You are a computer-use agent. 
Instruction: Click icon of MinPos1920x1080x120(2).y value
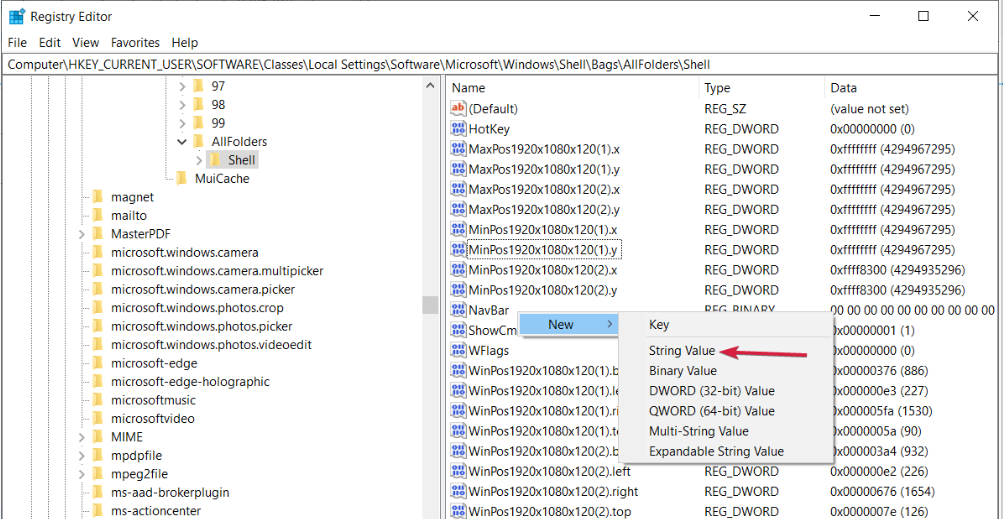tap(459, 290)
